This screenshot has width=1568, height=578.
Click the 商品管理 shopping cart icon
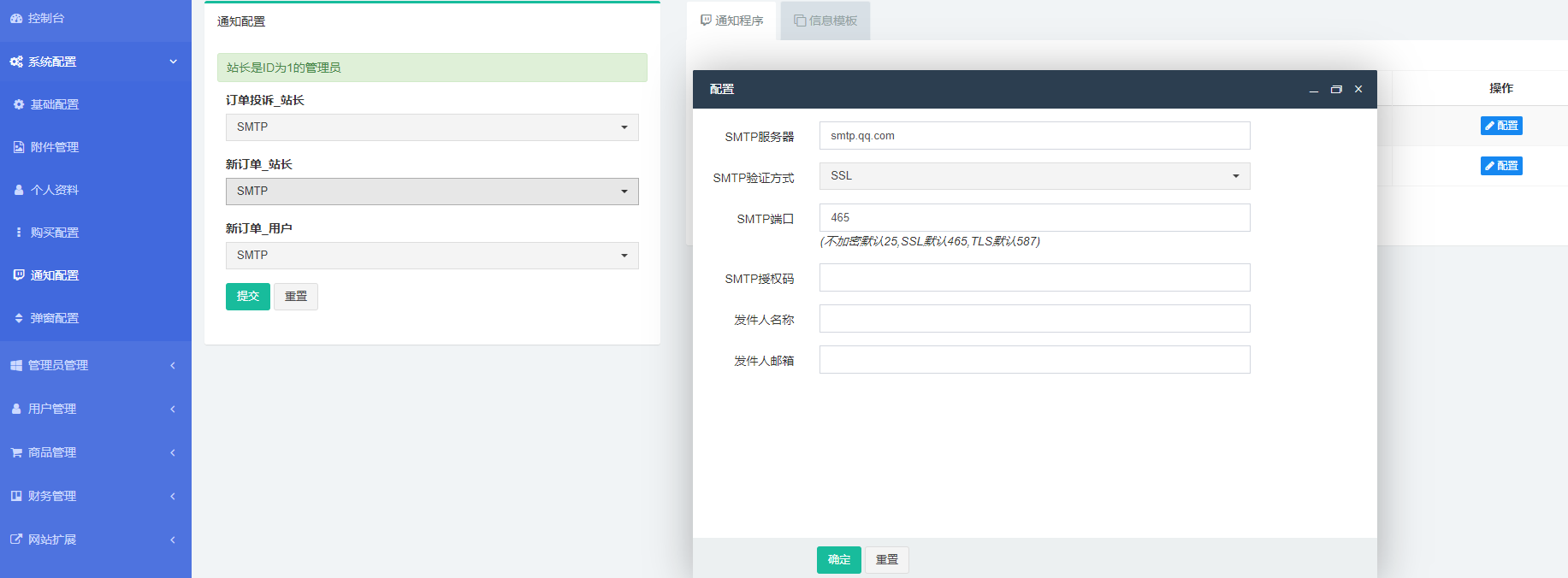coord(16,452)
